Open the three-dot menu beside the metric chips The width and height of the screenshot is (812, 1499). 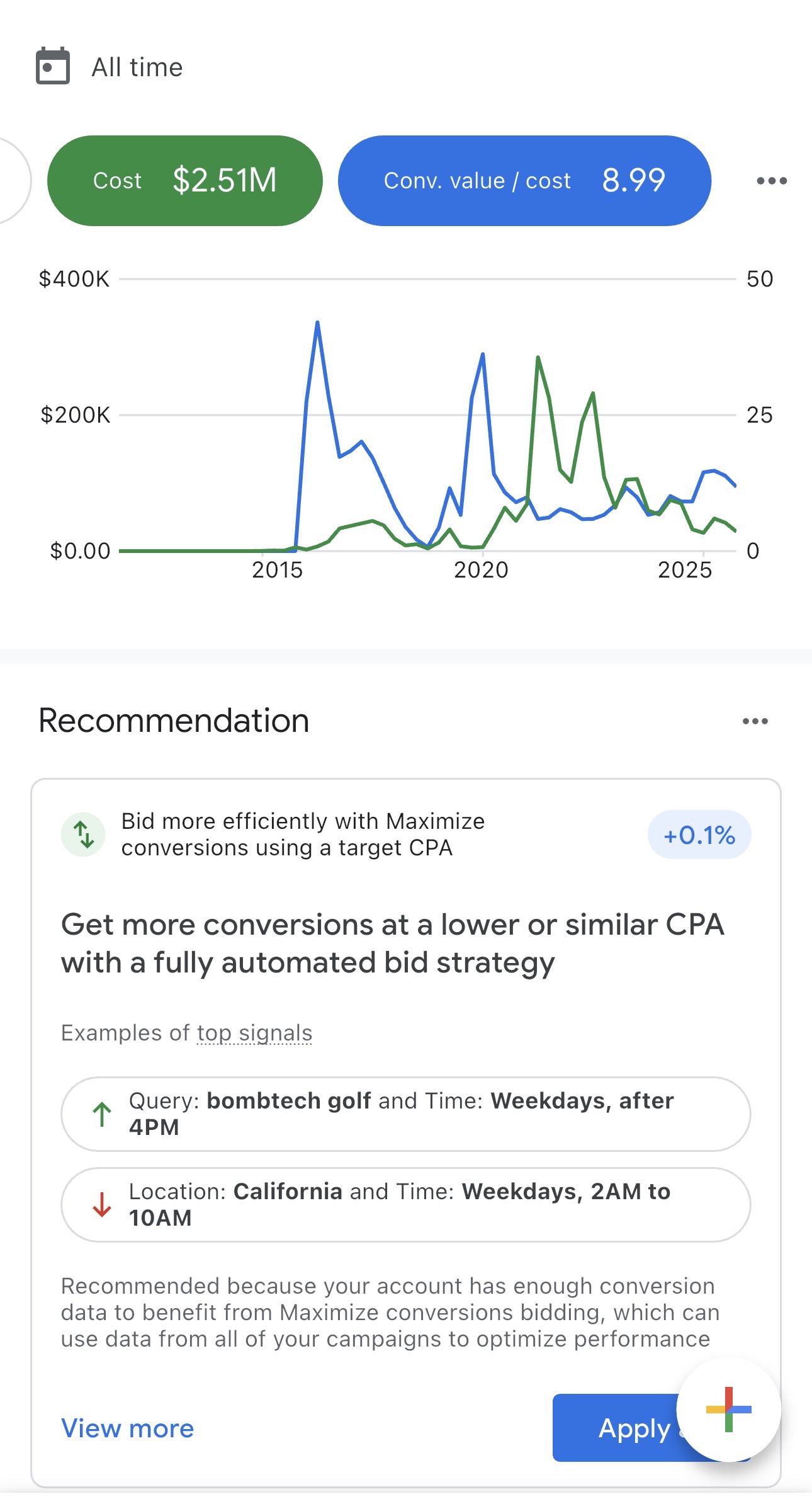click(771, 181)
